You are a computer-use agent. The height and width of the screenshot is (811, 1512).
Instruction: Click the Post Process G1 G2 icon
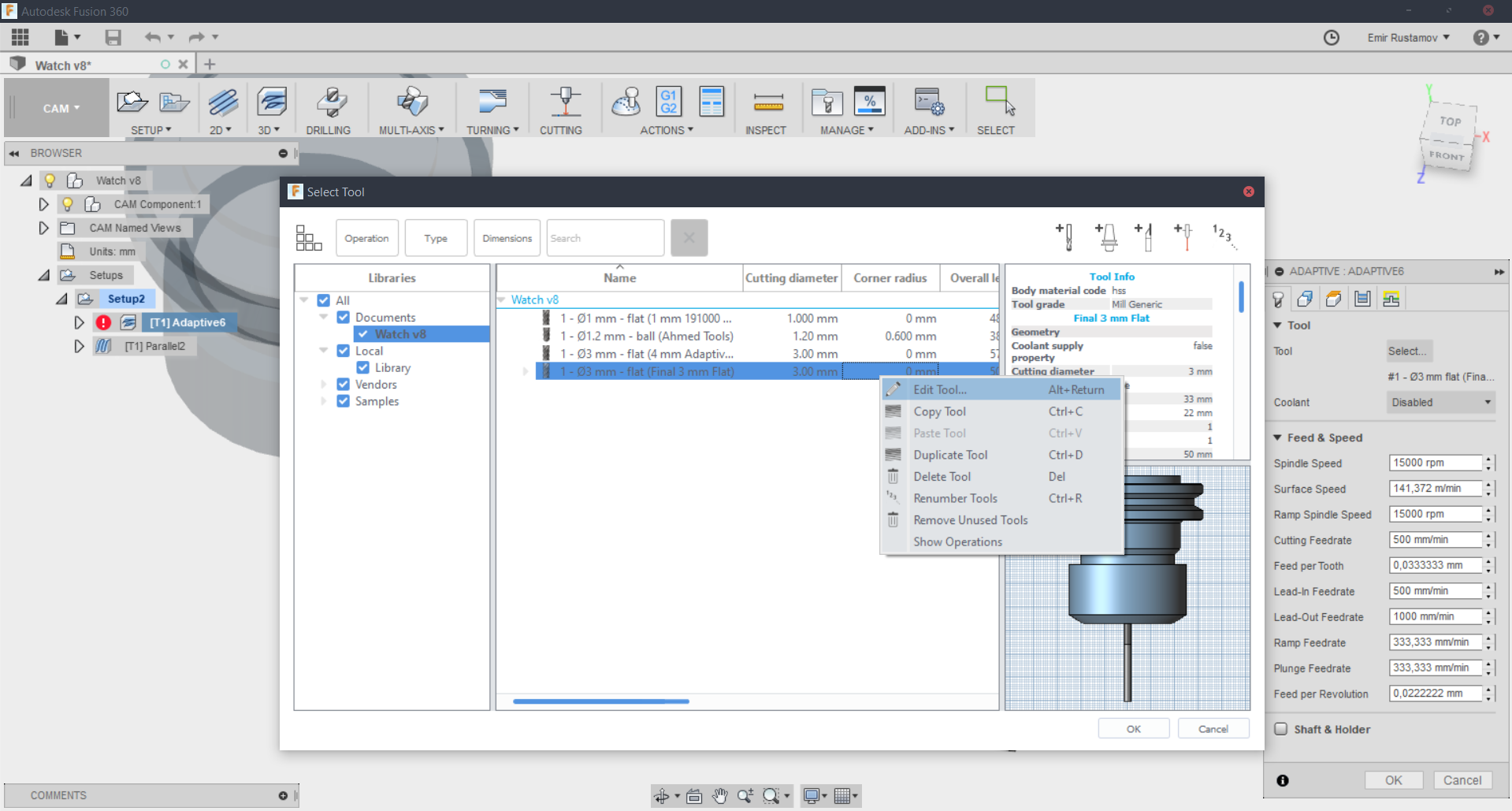click(669, 102)
